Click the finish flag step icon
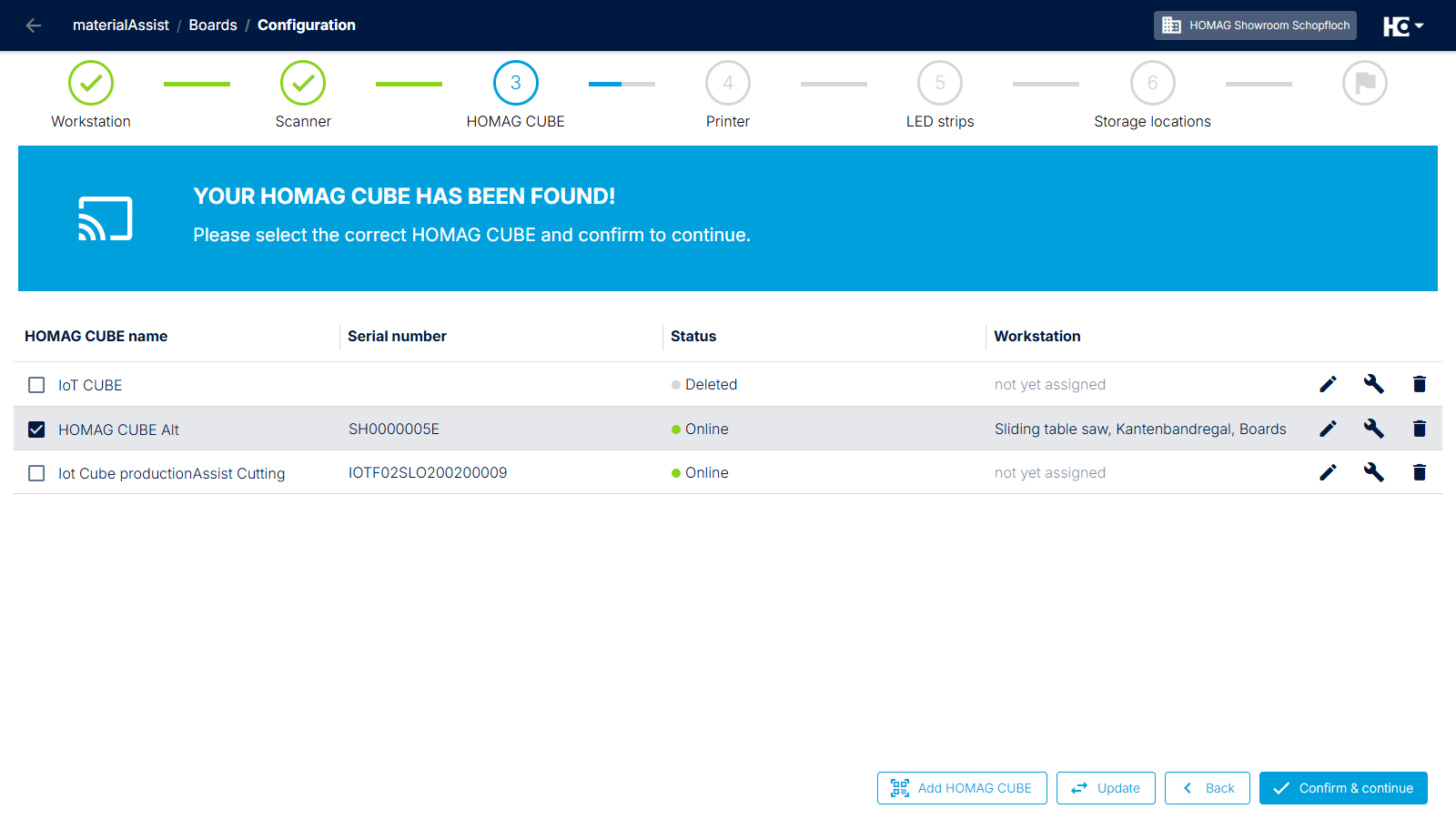Image resolution: width=1456 pixels, height=819 pixels. pyautogui.click(x=1365, y=83)
